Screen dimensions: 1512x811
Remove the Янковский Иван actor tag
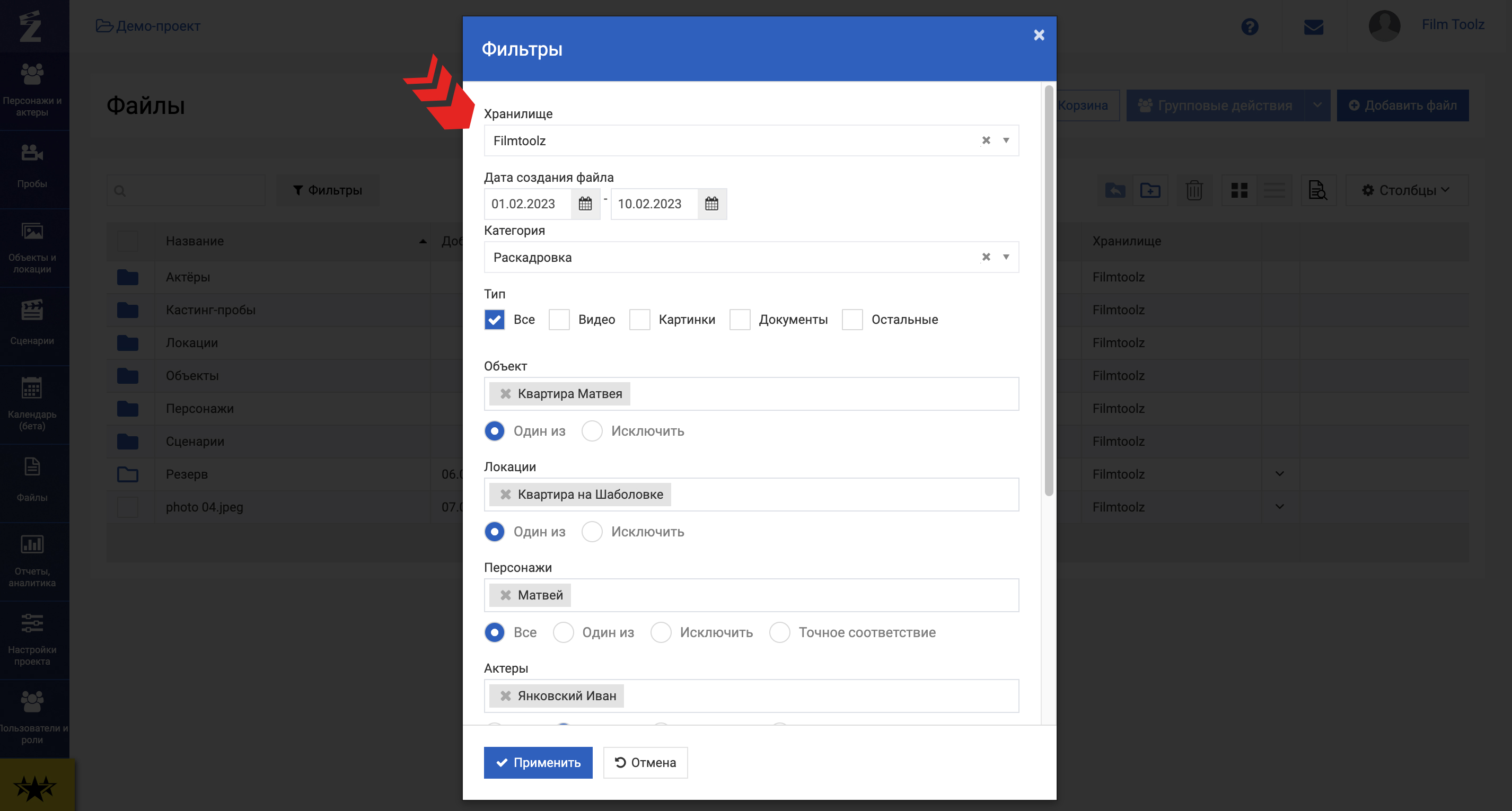click(505, 696)
